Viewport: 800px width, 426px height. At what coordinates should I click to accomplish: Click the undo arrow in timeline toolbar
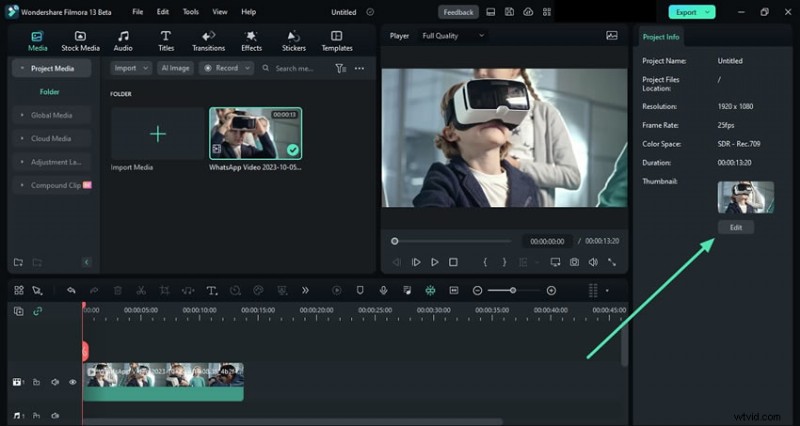tap(71, 290)
